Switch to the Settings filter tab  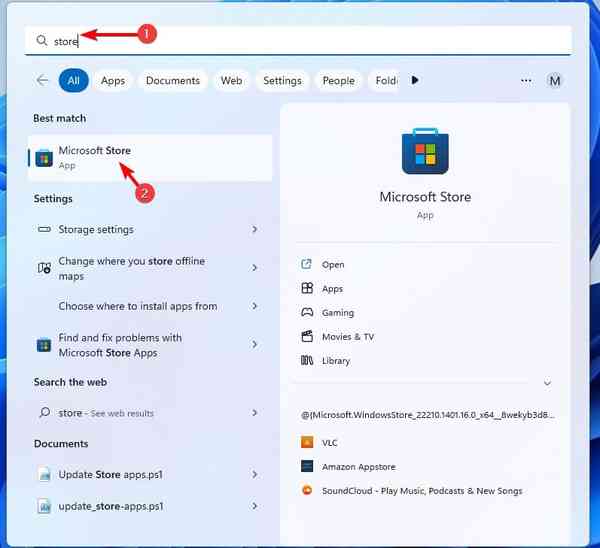click(x=282, y=81)
